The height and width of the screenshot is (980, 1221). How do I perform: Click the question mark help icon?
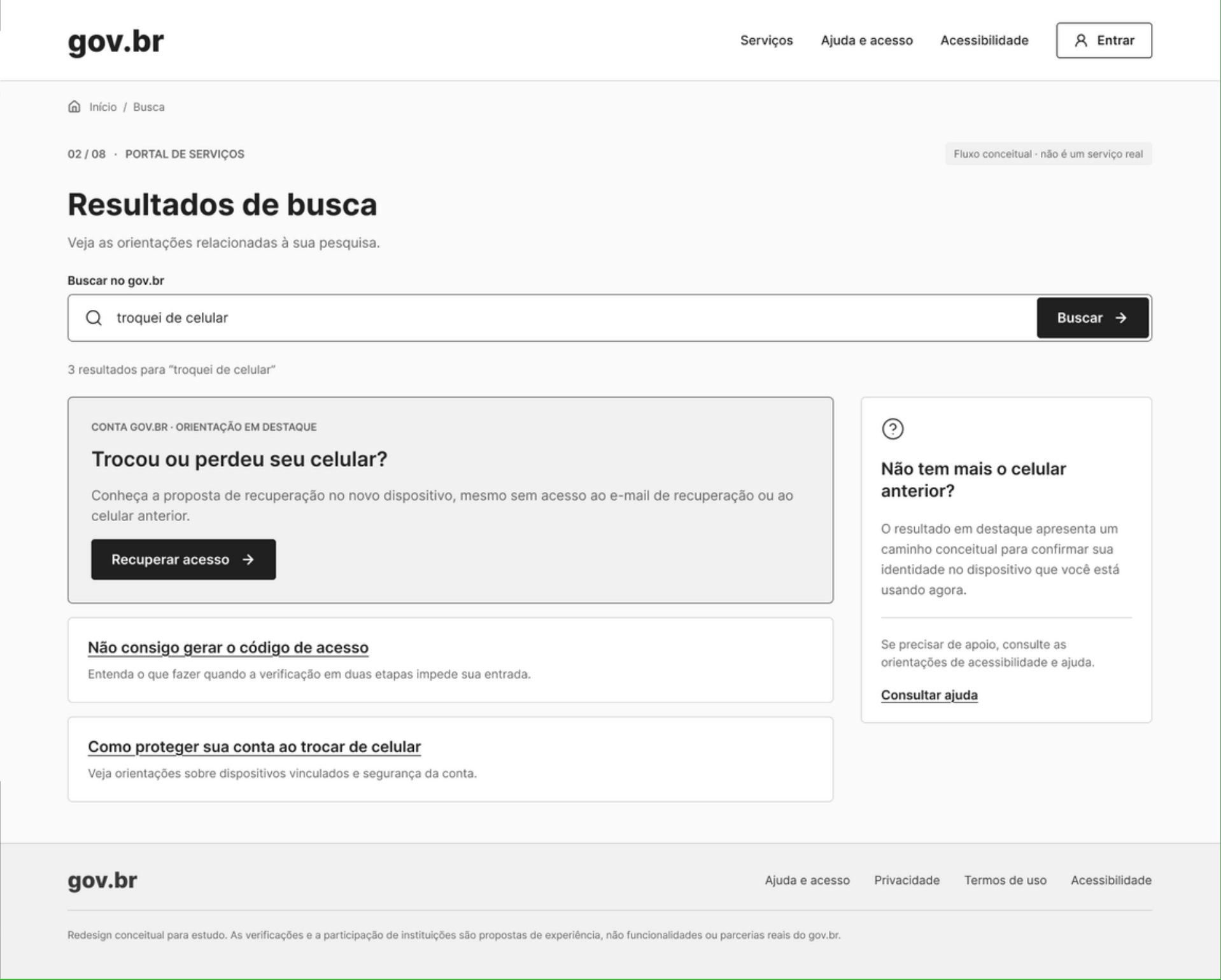pos(893,429)
